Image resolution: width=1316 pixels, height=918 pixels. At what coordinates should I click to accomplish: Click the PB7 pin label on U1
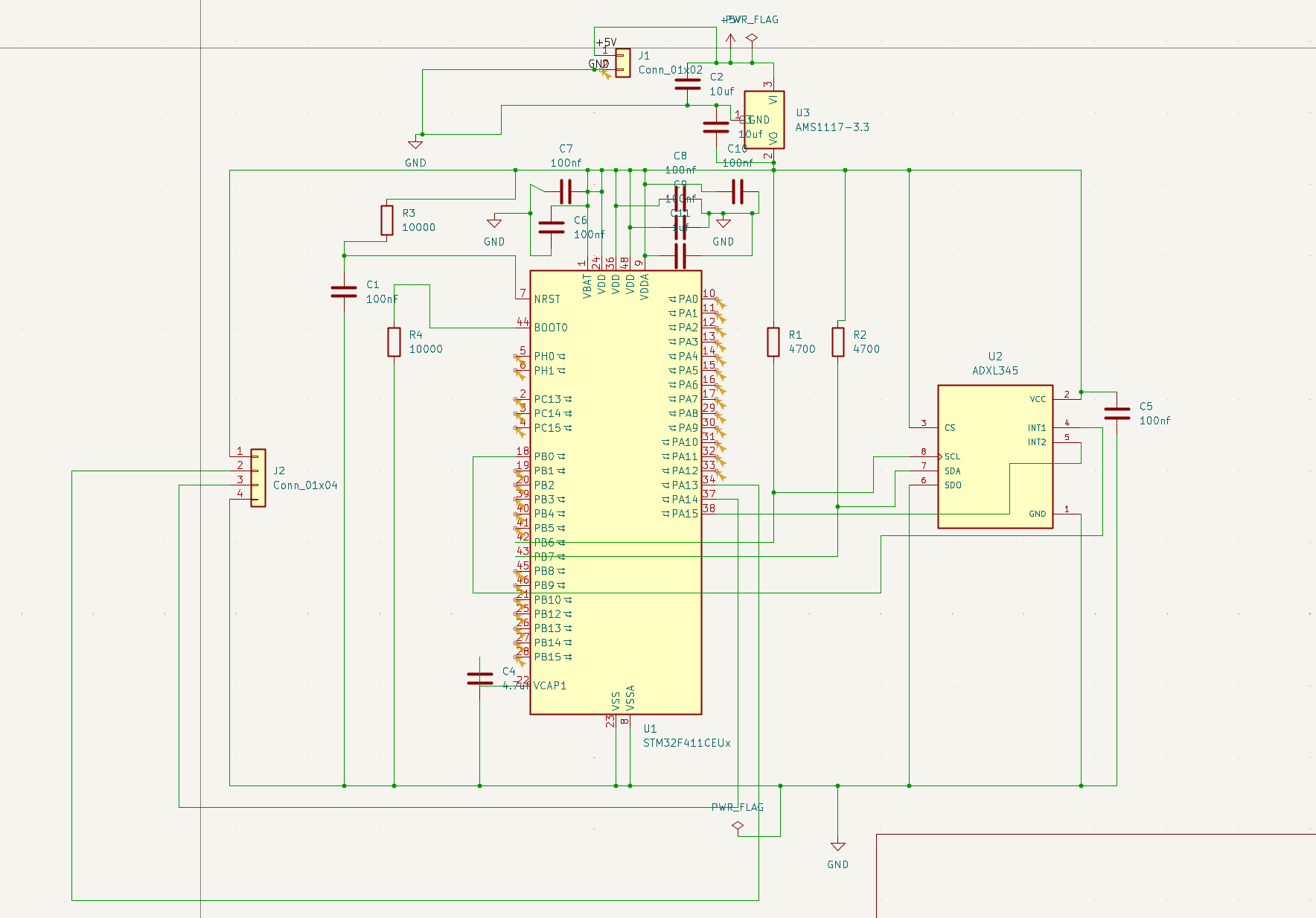[544, 557]
